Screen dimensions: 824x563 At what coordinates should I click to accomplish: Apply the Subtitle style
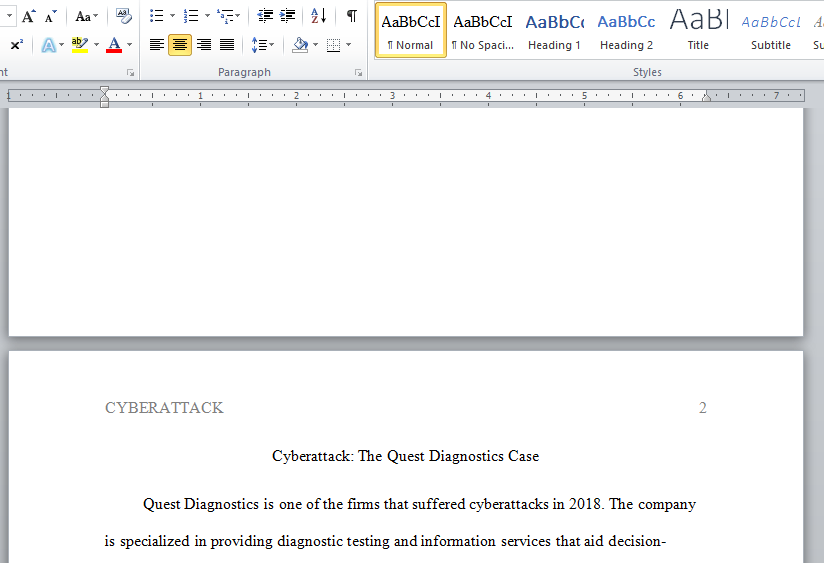[771, 30]
